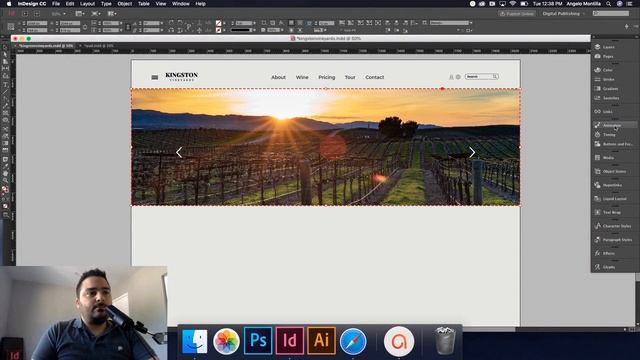The width and height of the screenshot is (640, 360).
Task: Open the Screen Mode dropdown
Action: tap(96, 13)
